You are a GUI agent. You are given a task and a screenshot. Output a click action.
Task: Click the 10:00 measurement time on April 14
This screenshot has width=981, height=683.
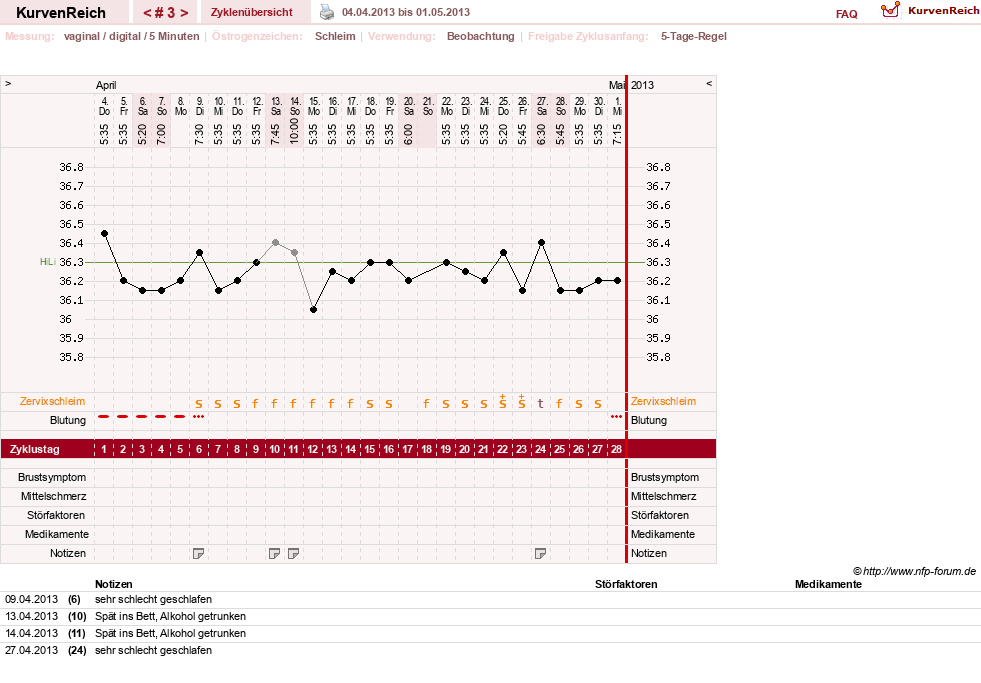click(295, 132)
